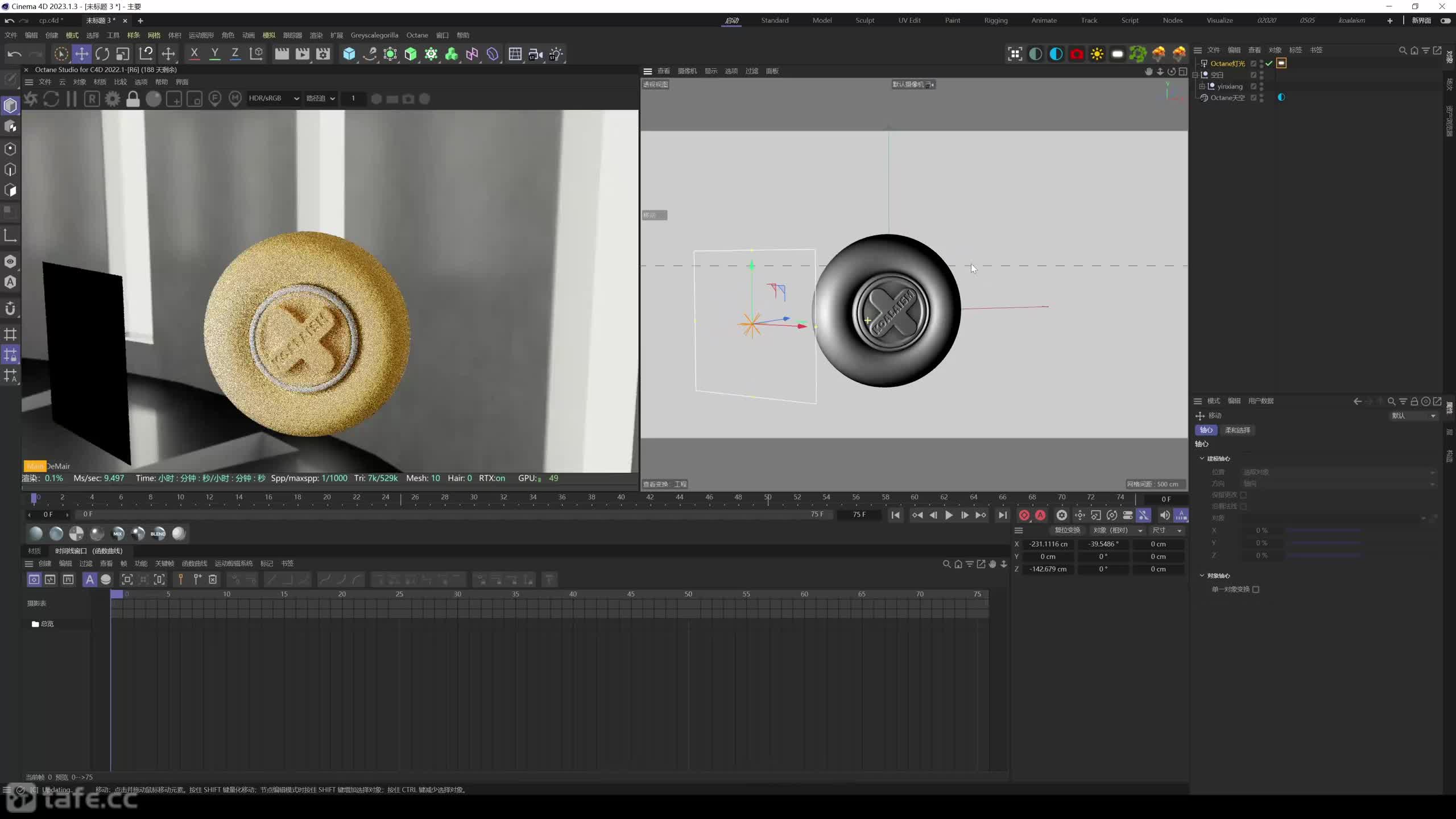
Task: Open the Octane menu in main menu bar
Action: pos(417,35)
